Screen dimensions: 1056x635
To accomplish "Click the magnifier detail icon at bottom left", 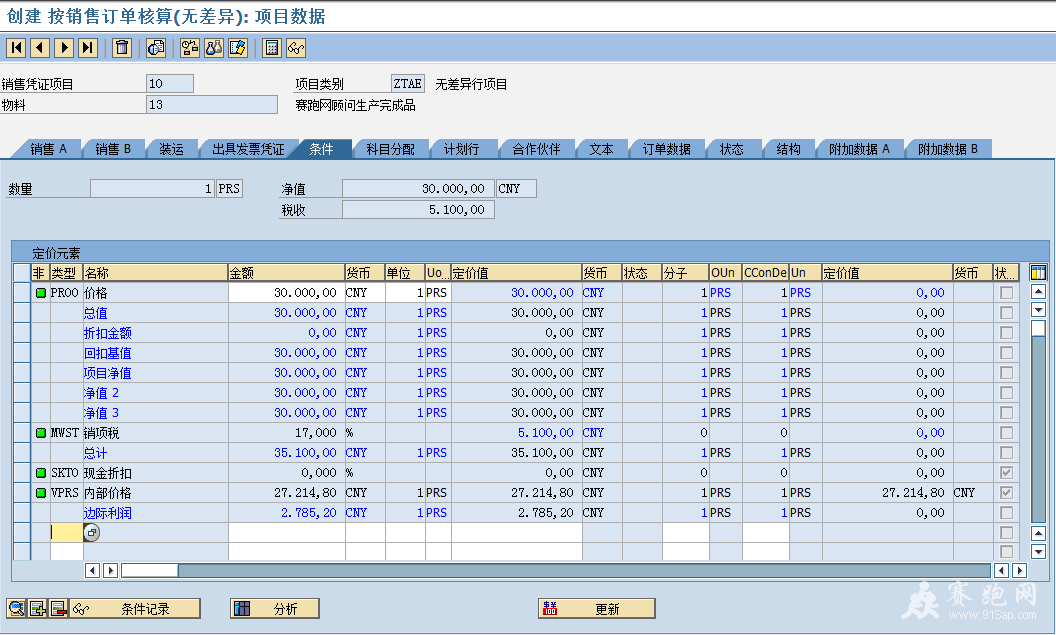I will tap(15, 609).
